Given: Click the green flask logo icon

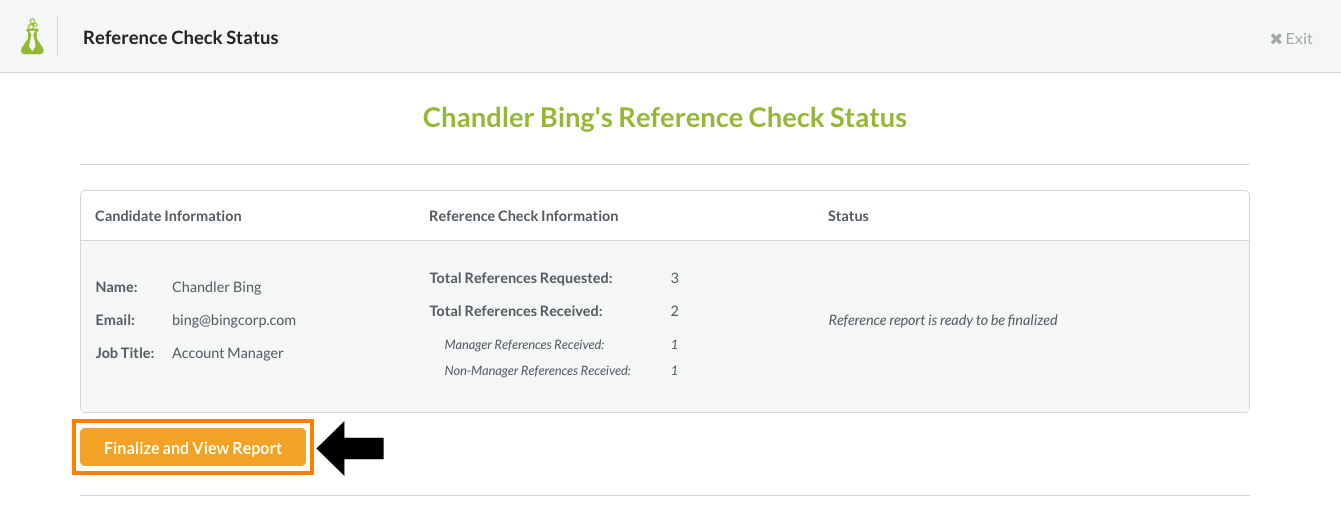Looking at the screenshot, I should (32, 37).
